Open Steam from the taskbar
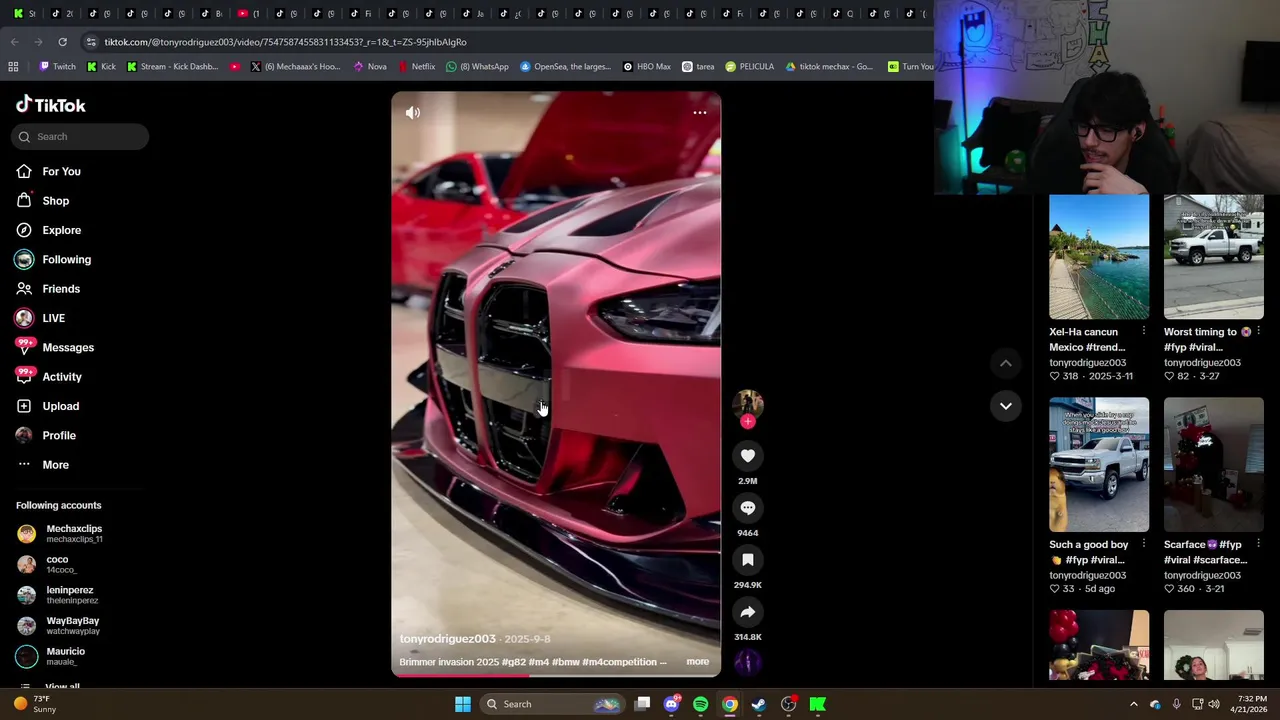The width and height of the screenshot is (1280, 720). (759, 704)
